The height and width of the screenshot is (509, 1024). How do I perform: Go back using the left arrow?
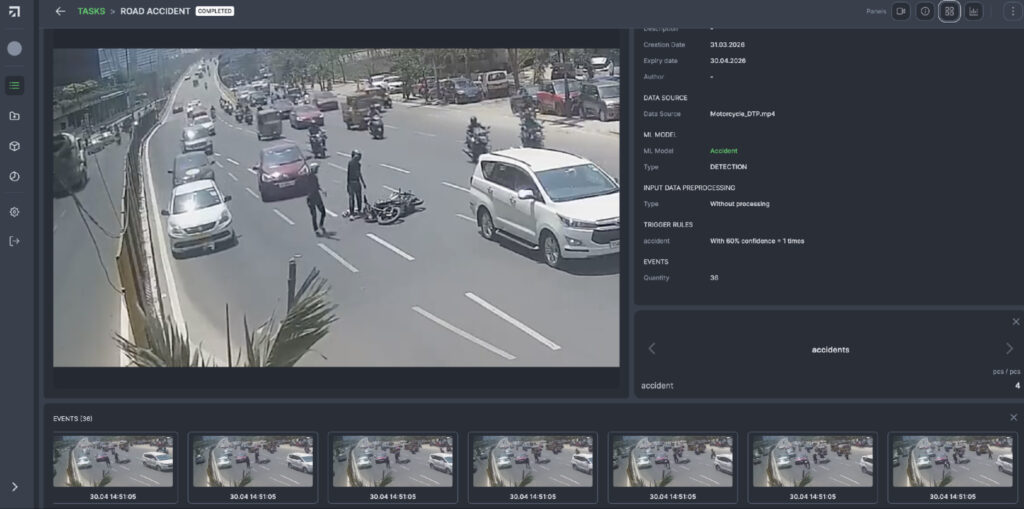(x=60, y=11)
